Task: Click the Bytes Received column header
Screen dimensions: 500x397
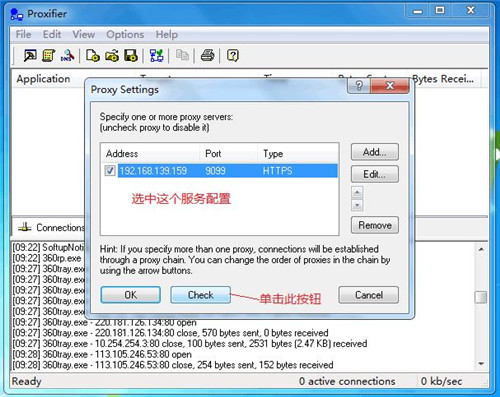Action: [x=443, y=79]
